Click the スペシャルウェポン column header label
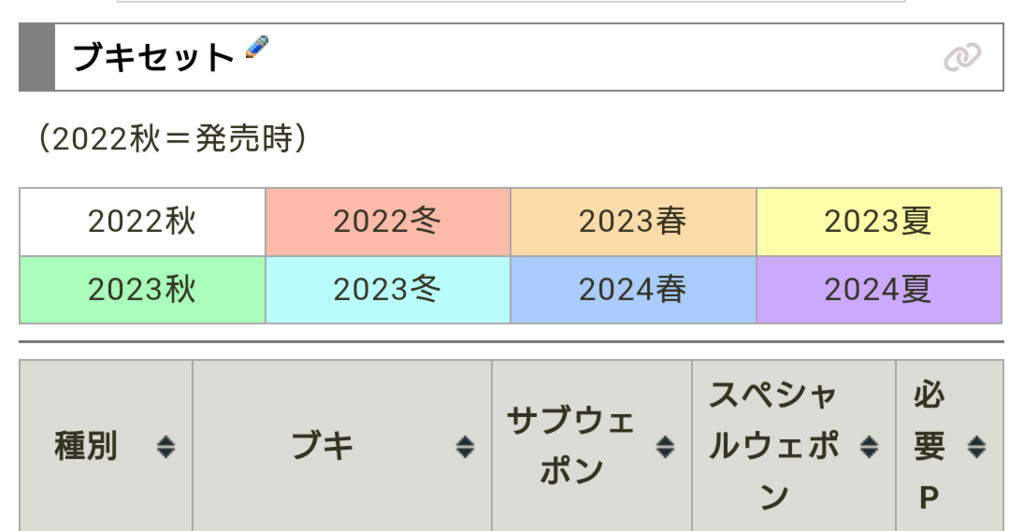The height and width of the screenshot is (531, 1024). (x=774, y=446)
